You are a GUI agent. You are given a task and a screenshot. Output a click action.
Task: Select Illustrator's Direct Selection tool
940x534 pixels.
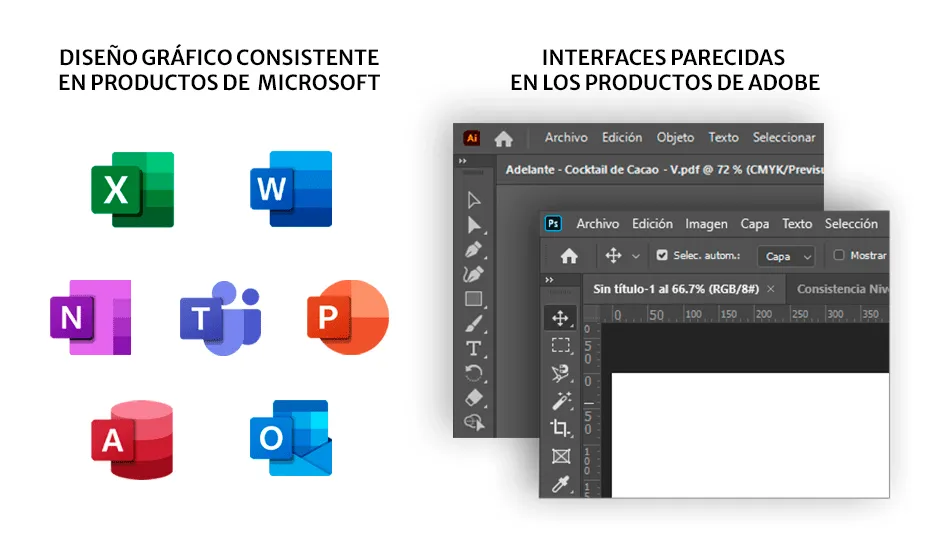click(474, 225)
